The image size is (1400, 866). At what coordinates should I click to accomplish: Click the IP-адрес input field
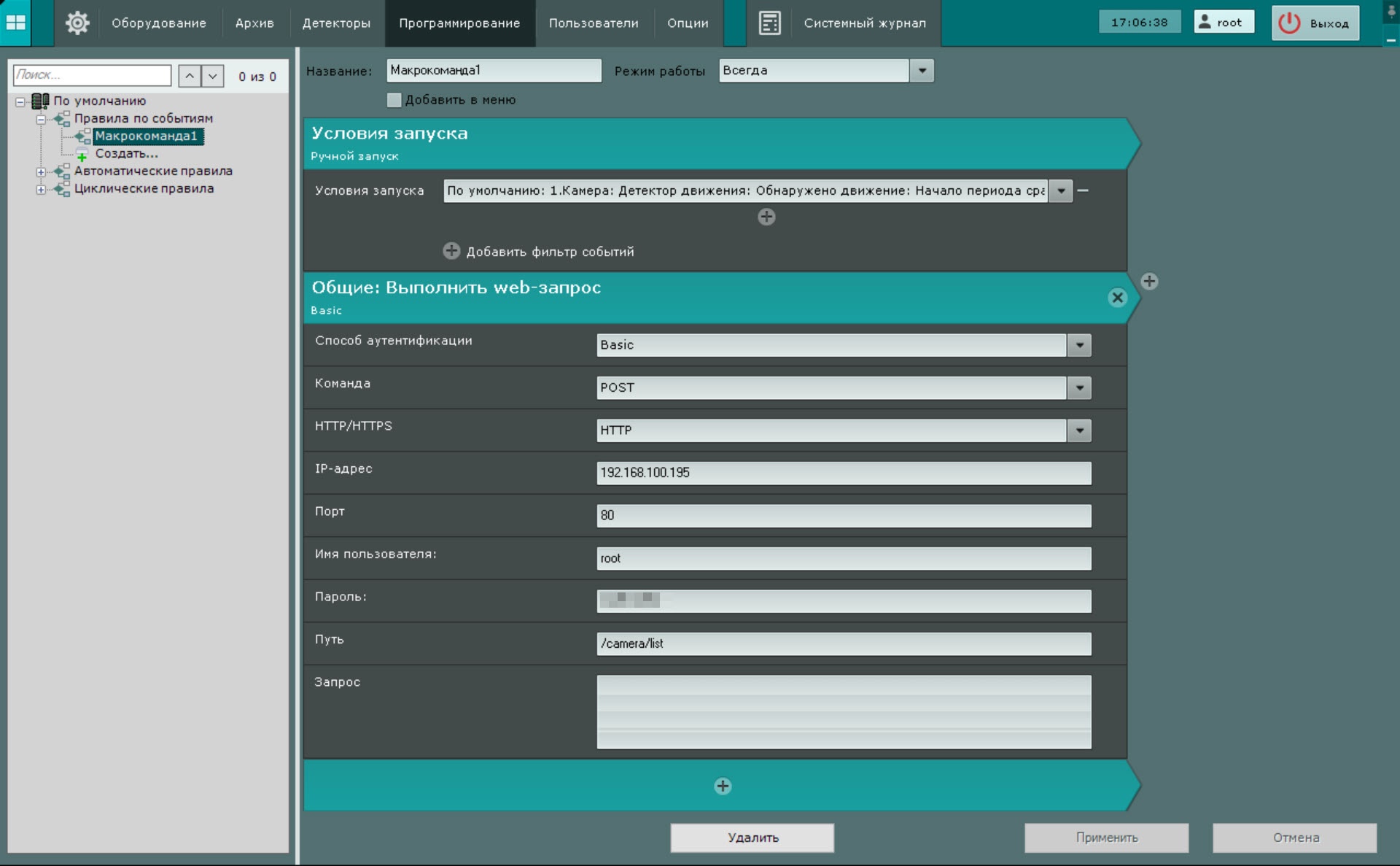pos(843,473)
